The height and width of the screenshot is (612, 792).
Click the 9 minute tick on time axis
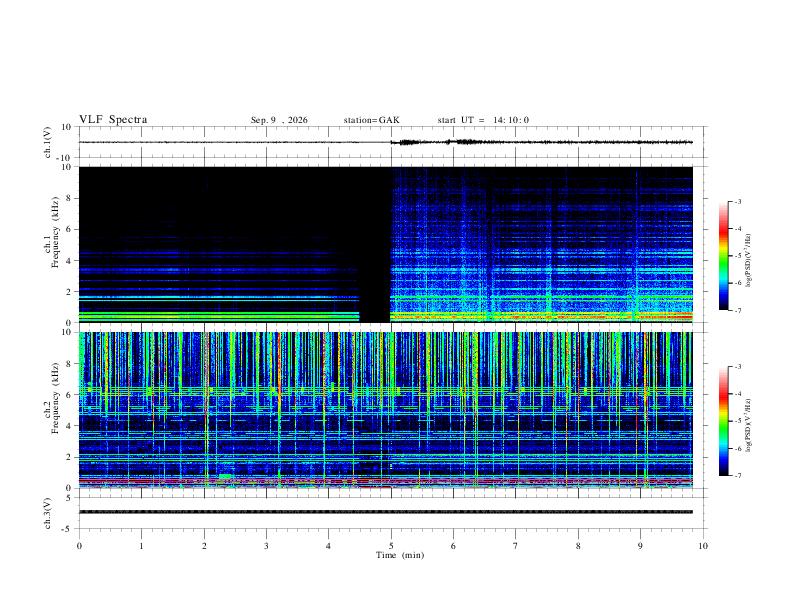(x=640, y=546)
